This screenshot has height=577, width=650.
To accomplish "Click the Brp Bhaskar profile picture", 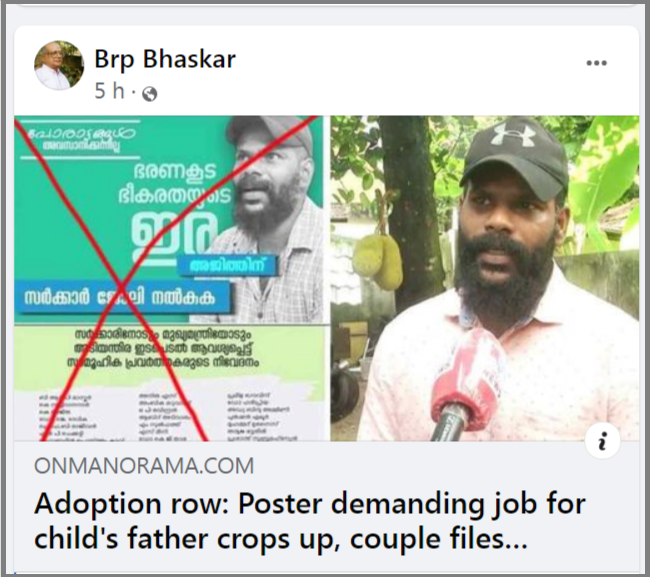I will [59, 65].
